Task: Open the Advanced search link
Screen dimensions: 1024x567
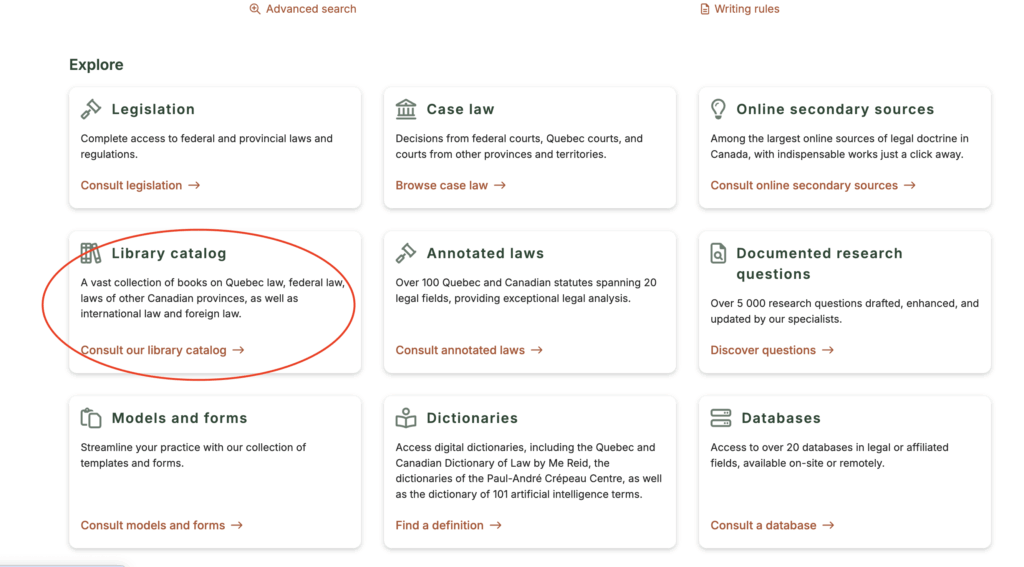Action: tap(304, 9)
